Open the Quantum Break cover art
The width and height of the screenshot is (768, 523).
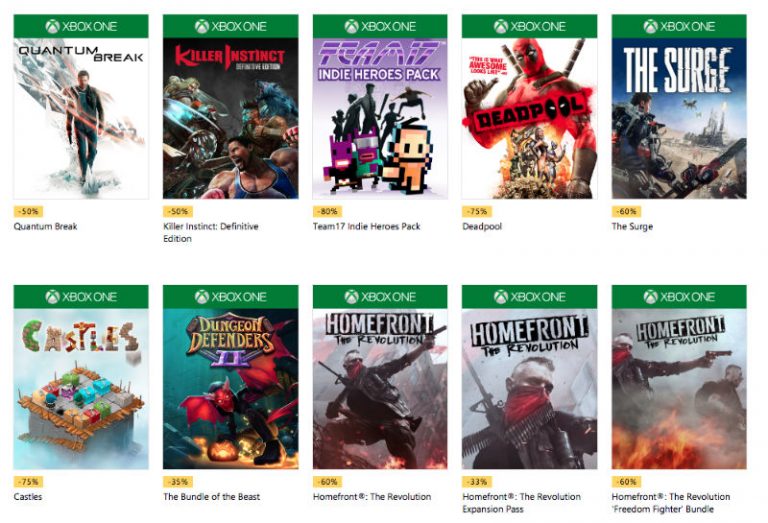point(80,118)
